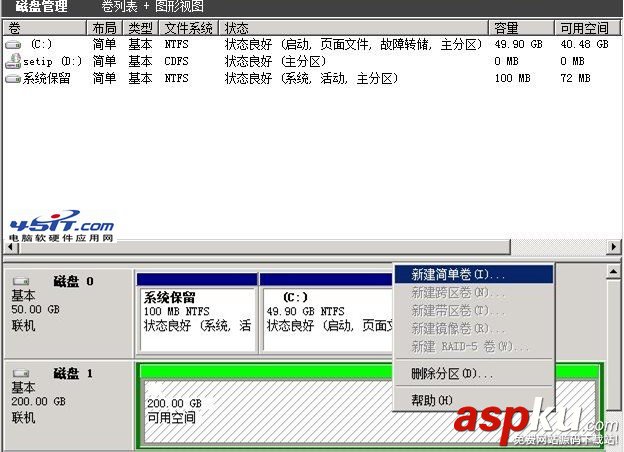Screen dimensions: 624x452
Task: Sort by the 可用空间 column header
Action: [x=587, y=28]
